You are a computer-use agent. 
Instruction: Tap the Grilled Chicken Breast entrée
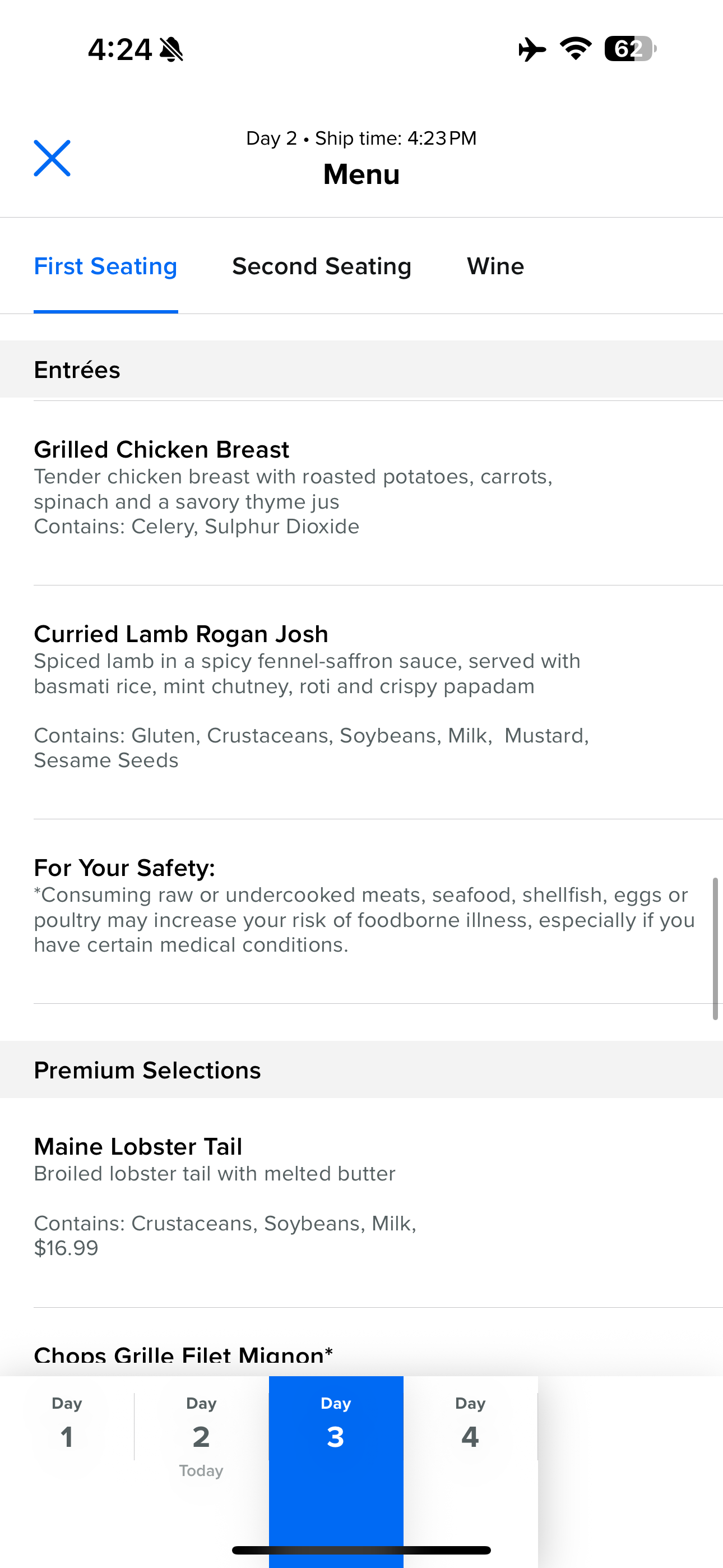click(162, 450)
